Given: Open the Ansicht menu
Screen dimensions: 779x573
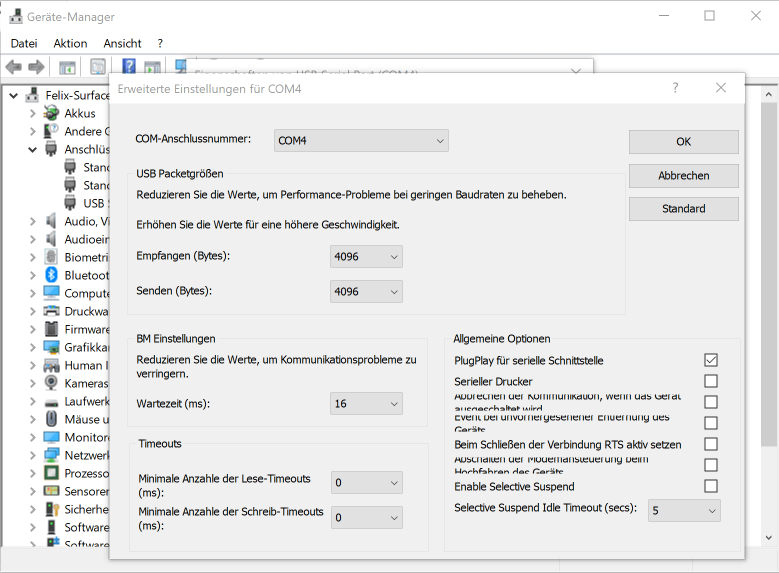Looking at the screenshot, I should tap(122, 43).
